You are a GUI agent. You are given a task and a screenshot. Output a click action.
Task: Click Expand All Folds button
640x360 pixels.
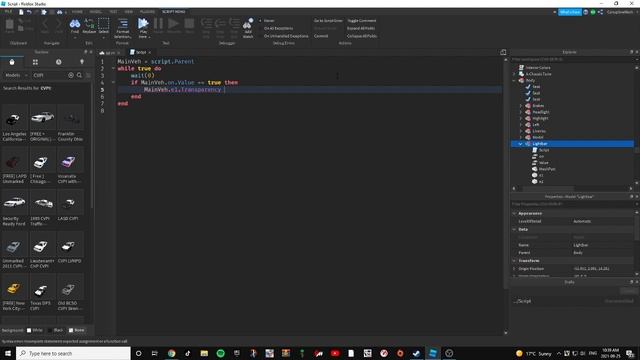point(361,28)
